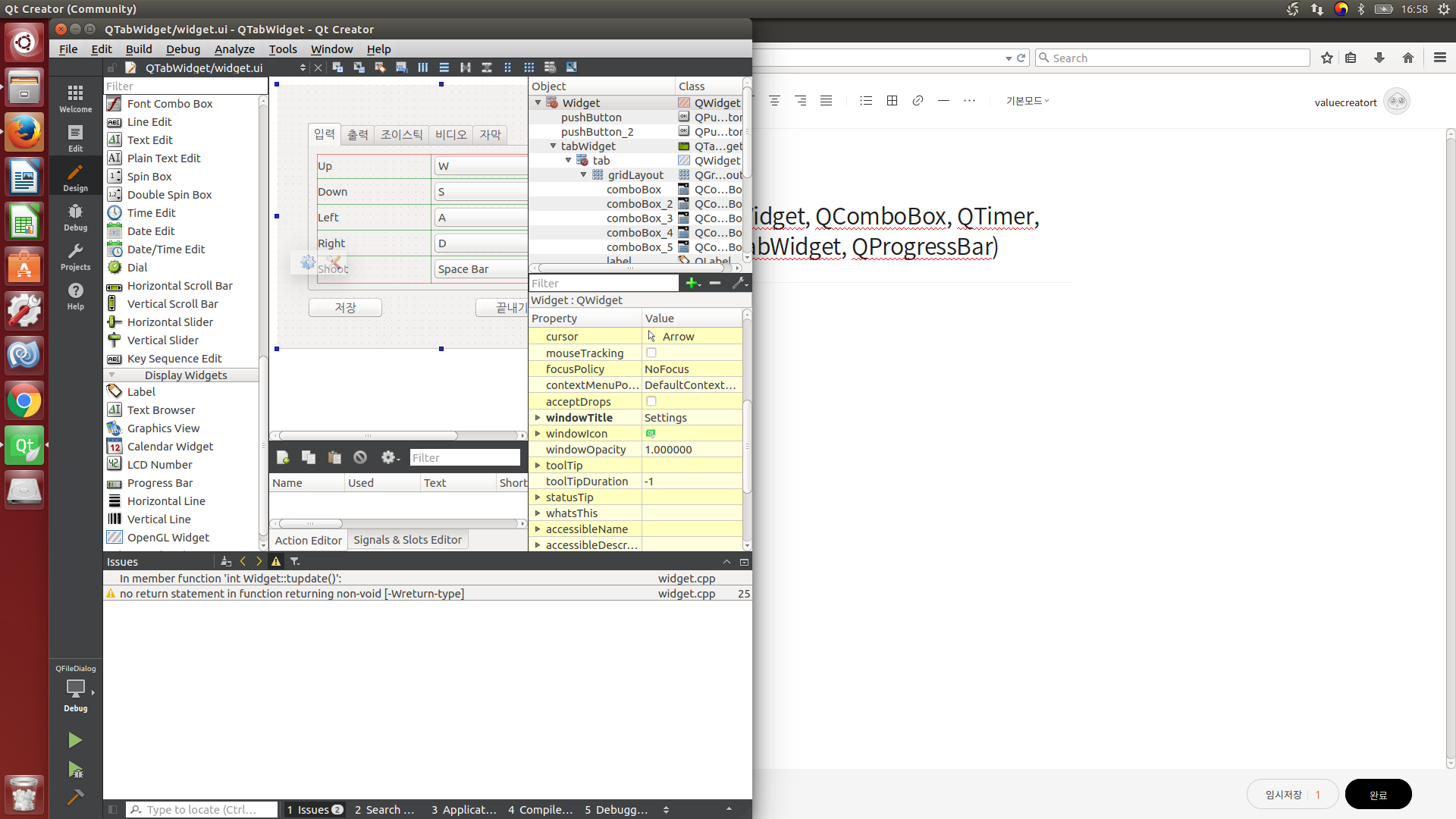The image size is (1456, 819).
Task: Open Projects mode in left sidebar
Action: click(x=75, y=256)
